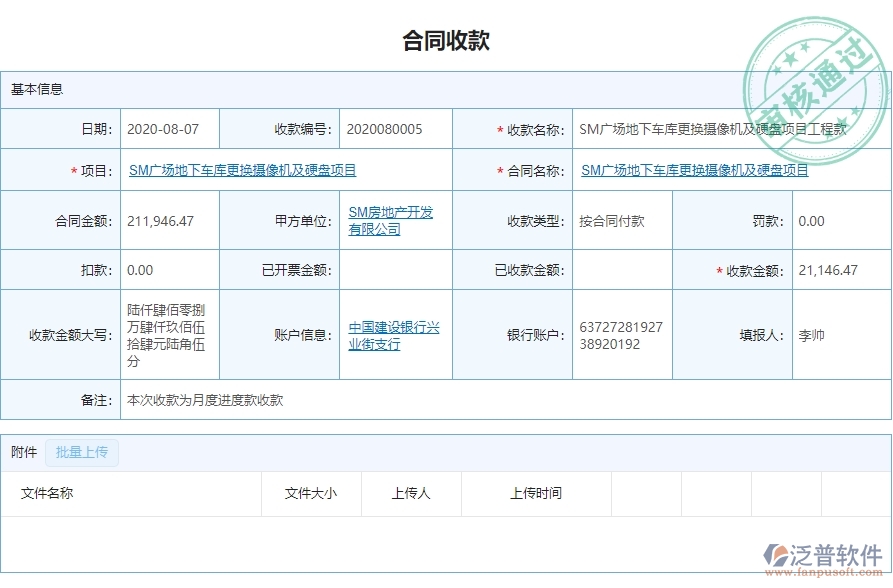Click the 收款金额 value 21,146.47
This screenshot has width=893, height=588.
[826, 270]
